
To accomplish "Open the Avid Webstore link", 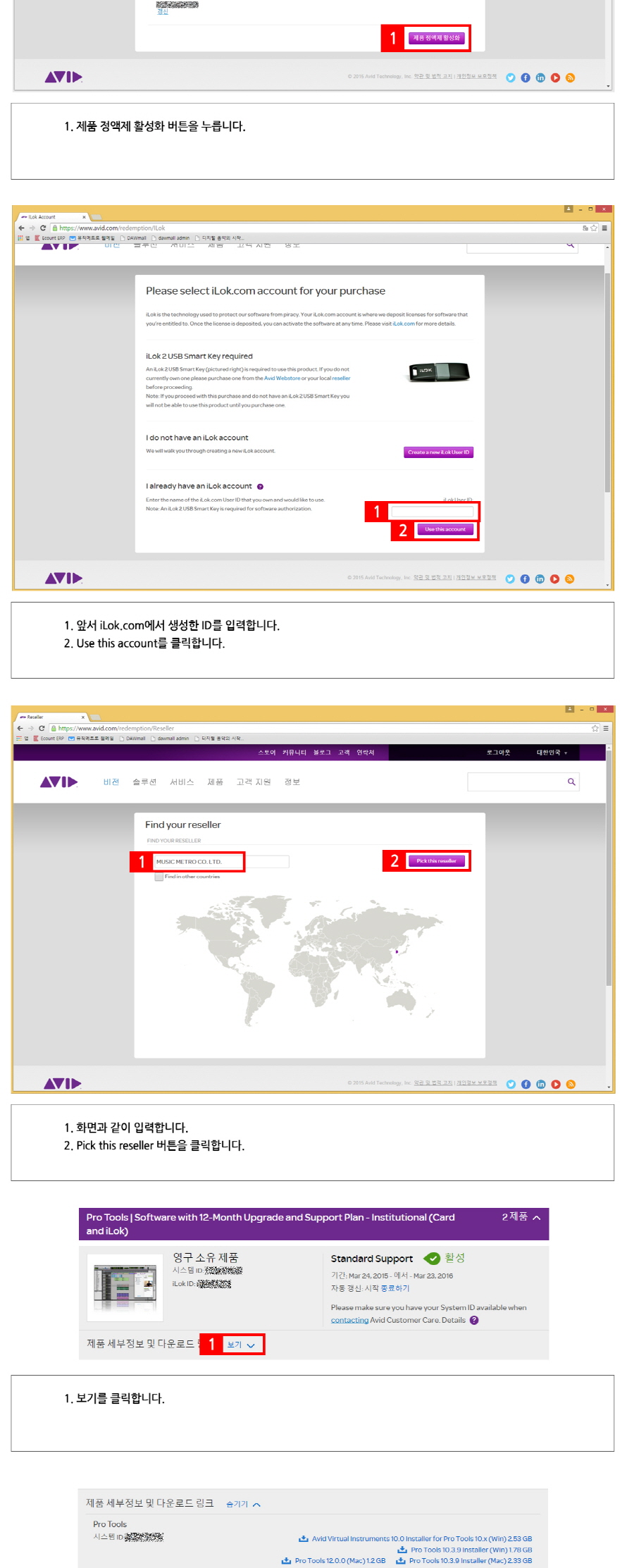I will coord(282,378).
